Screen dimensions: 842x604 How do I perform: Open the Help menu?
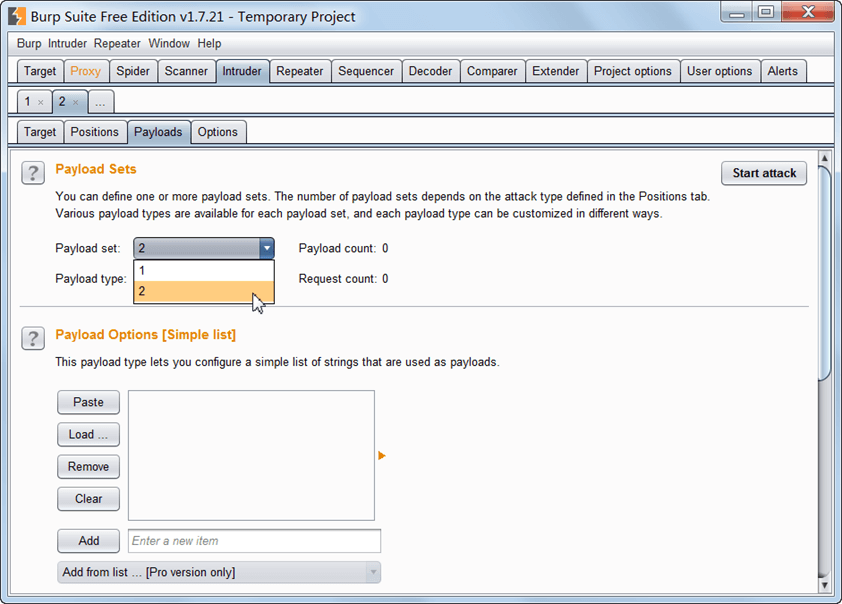[x=209, y=43]
